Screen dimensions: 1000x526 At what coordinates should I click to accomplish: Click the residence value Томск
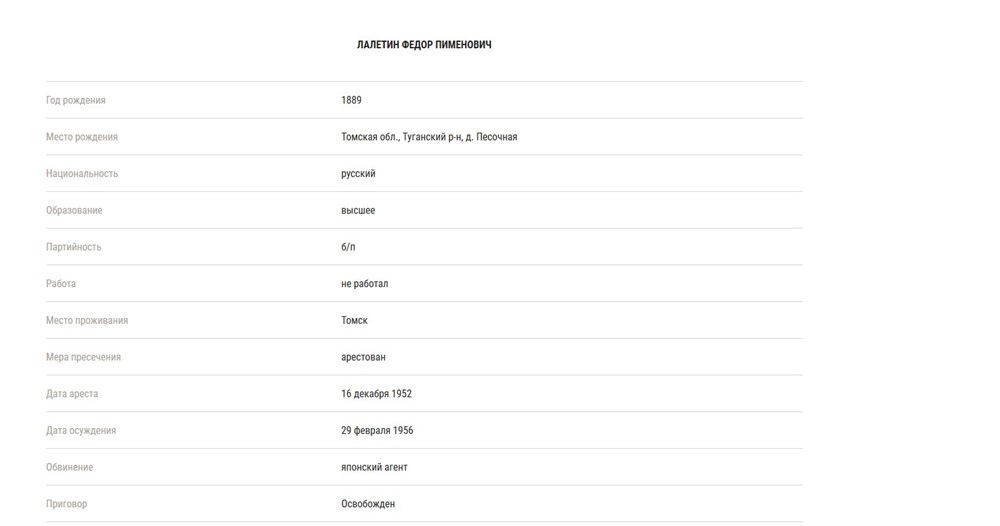[x=354, y=321]
